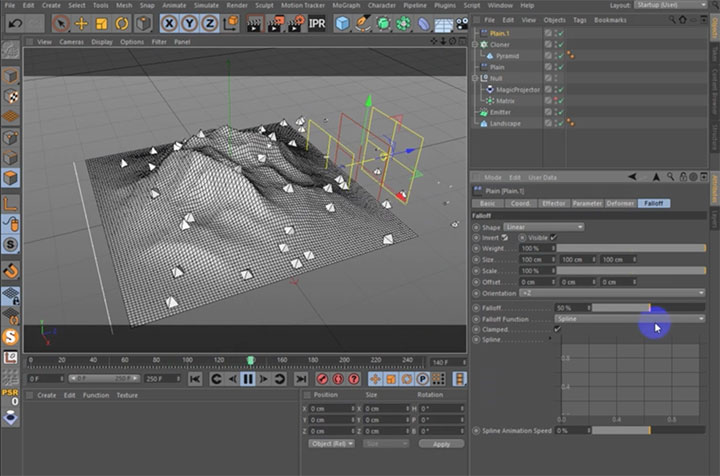The height and width of the screenshot is (476, 720).
Task: Click the Apply button
Action: coord(441,443)
